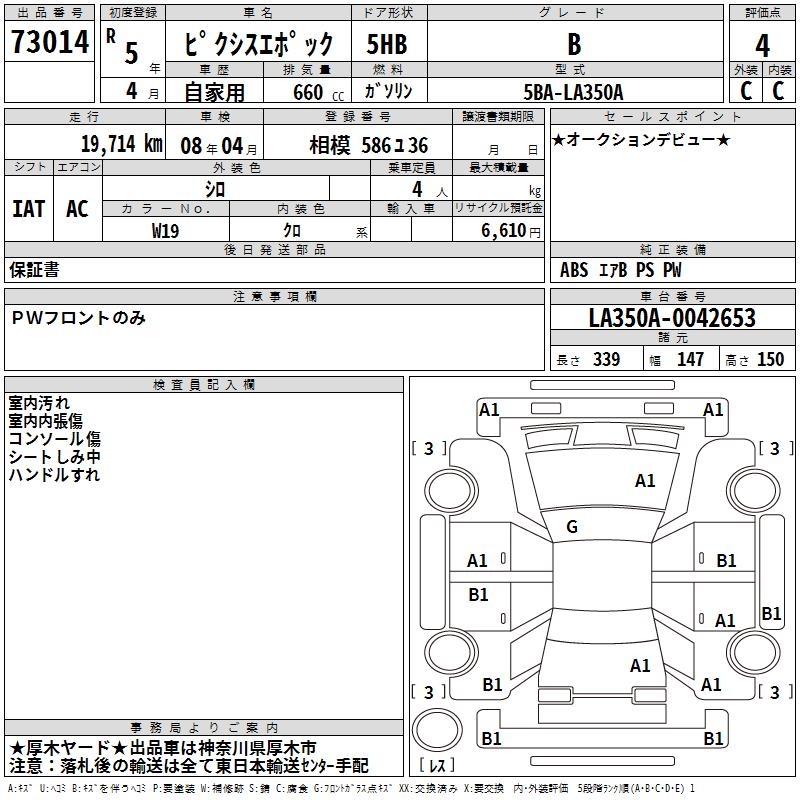The image size is (800, 800).
Task: Click the G mark on the windshield diagram
Action: tap(572, 527)
